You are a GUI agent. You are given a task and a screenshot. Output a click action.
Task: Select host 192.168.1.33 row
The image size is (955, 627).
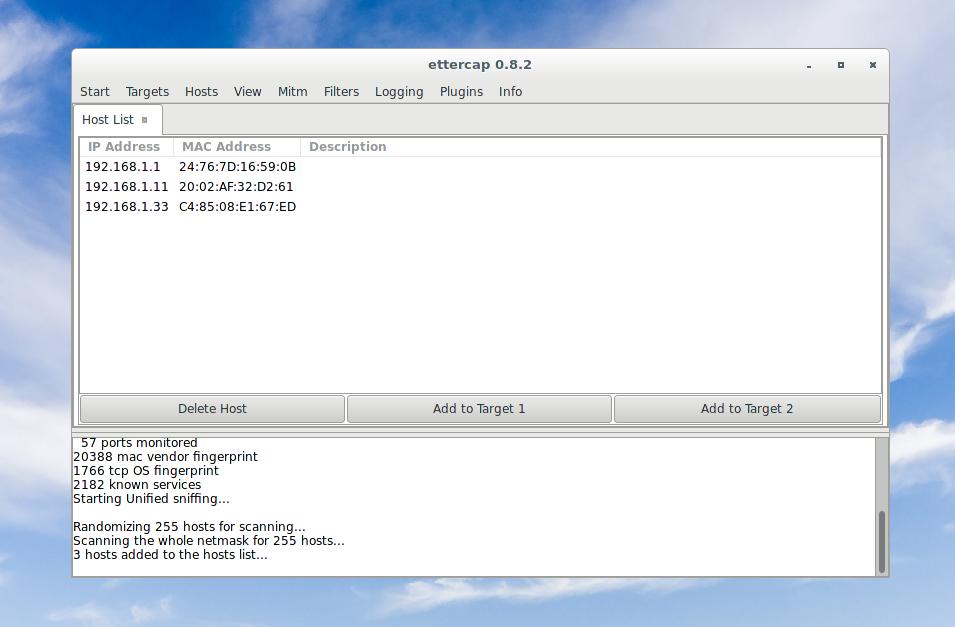tap(127, 207)
